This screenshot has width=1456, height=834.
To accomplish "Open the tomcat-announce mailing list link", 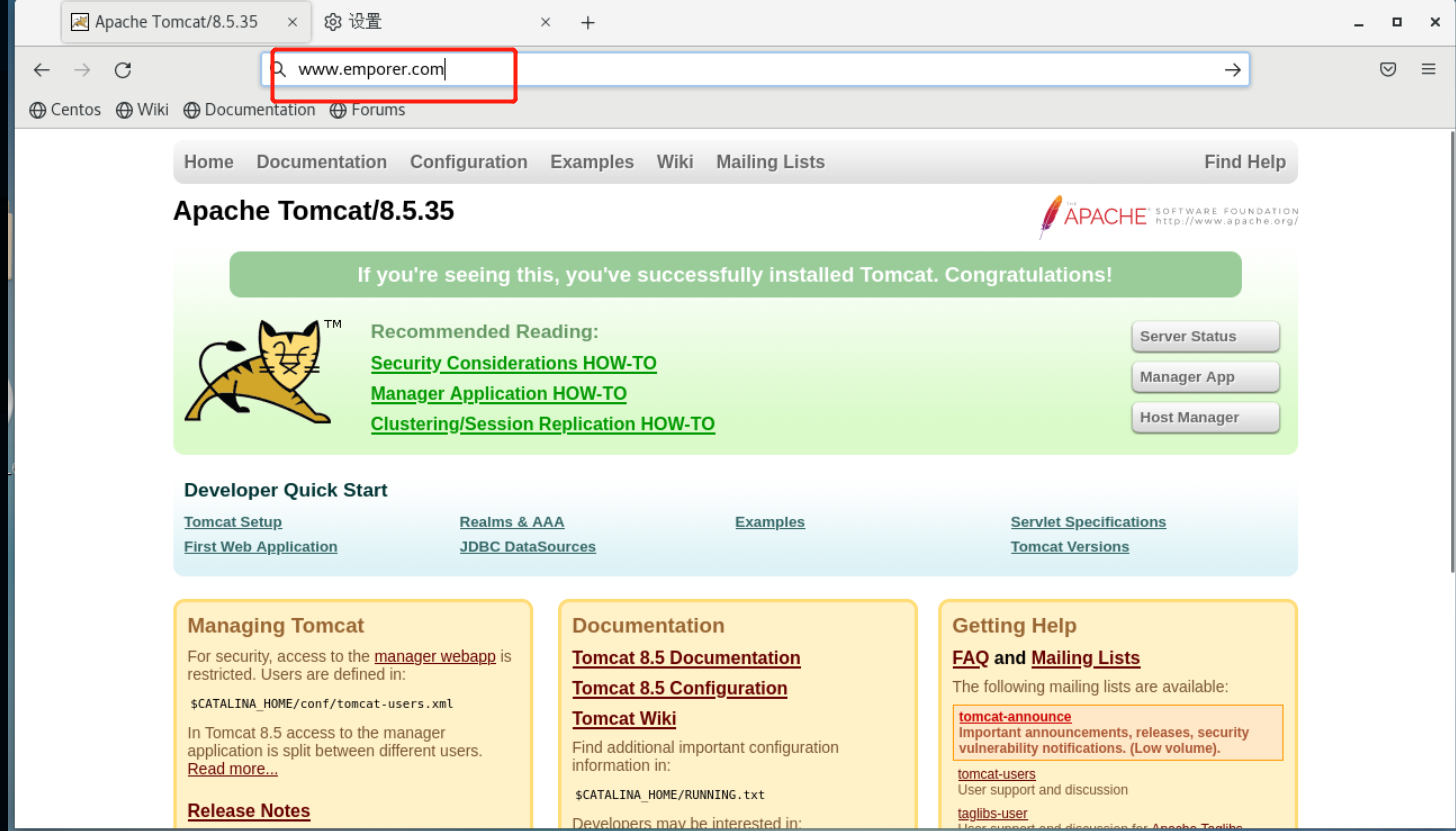I will coord(1015,717).
